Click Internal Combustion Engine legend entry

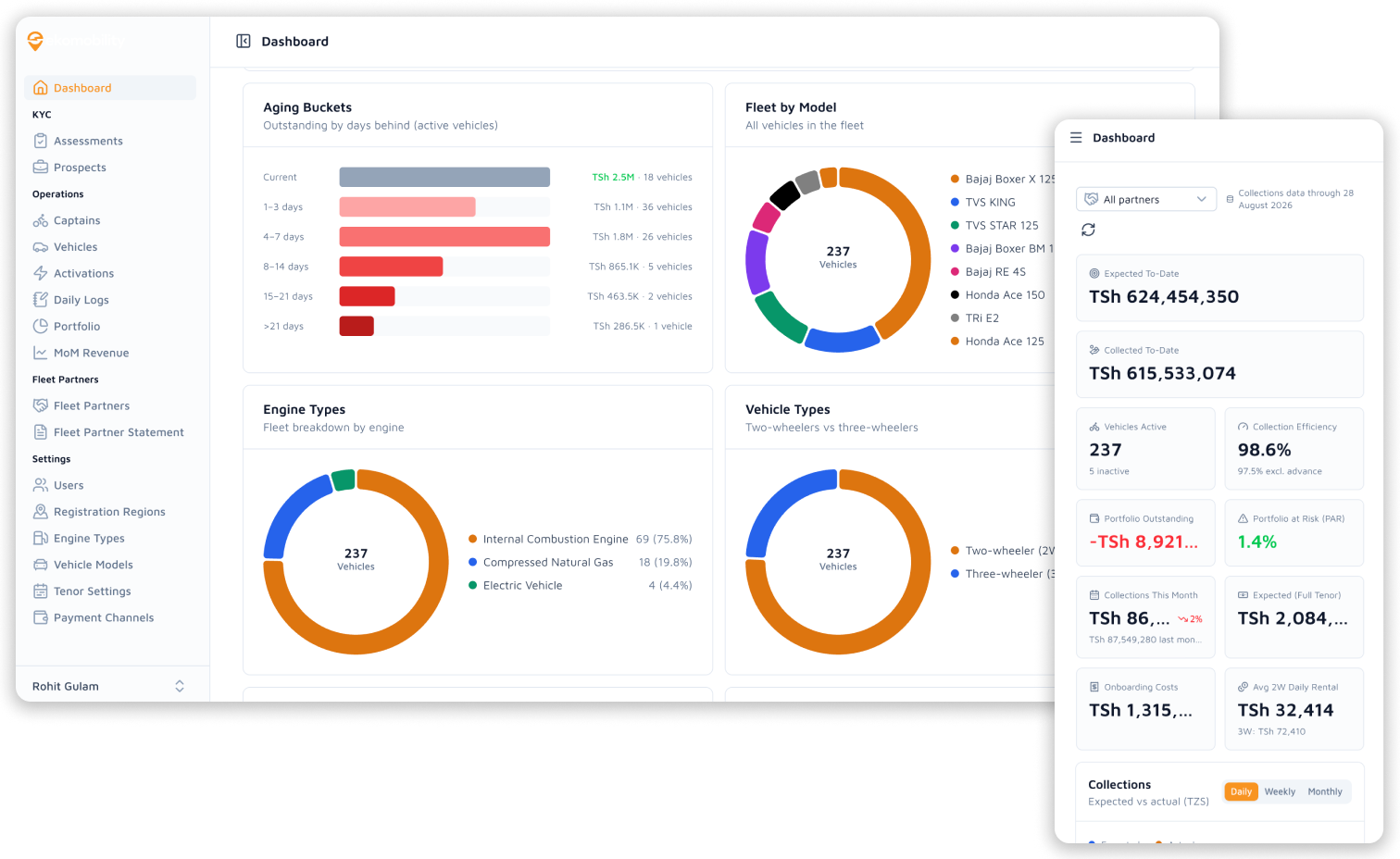[x=581, y=539]
